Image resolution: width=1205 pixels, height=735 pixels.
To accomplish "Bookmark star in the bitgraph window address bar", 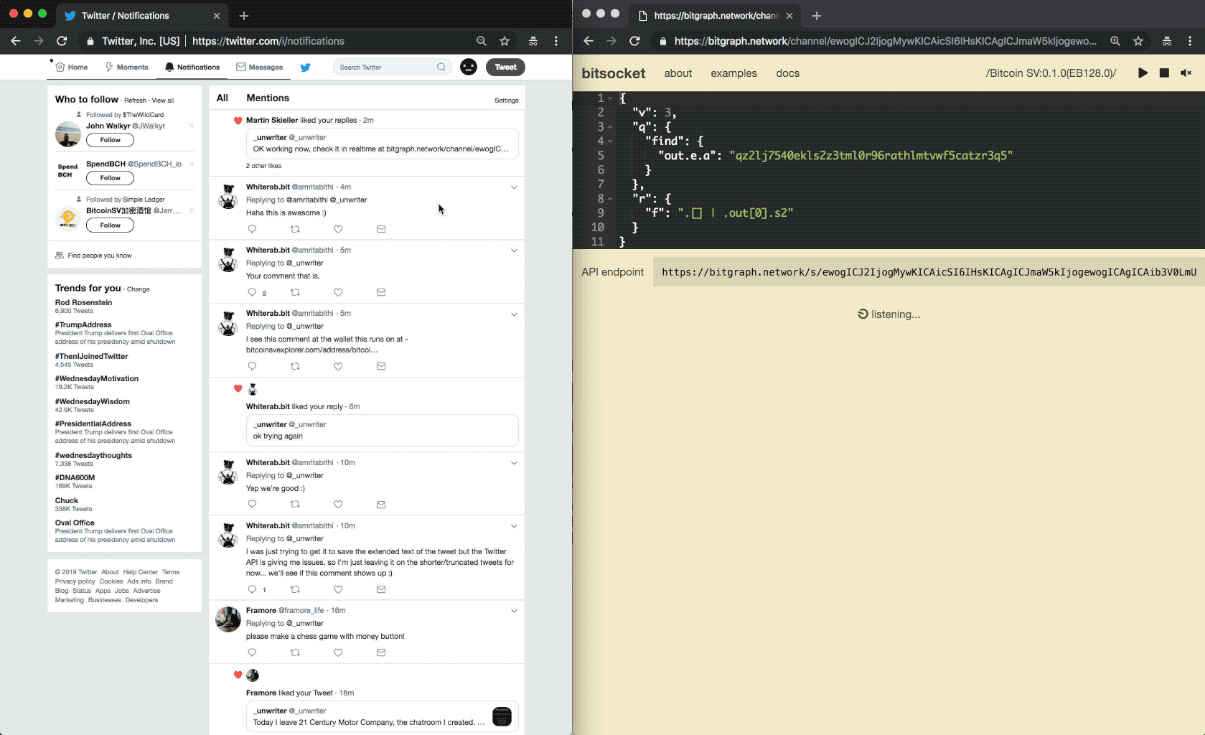I will 1138,41.
